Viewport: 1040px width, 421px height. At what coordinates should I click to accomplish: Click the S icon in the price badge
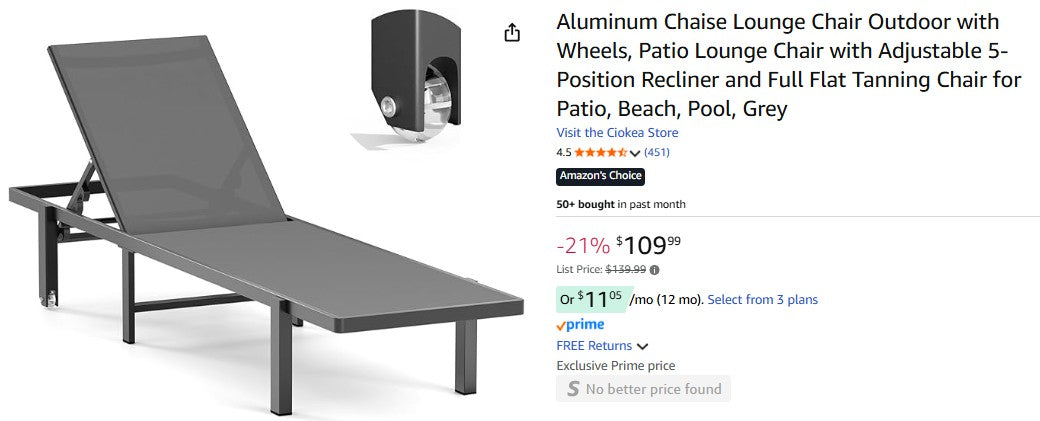(573, 389)
